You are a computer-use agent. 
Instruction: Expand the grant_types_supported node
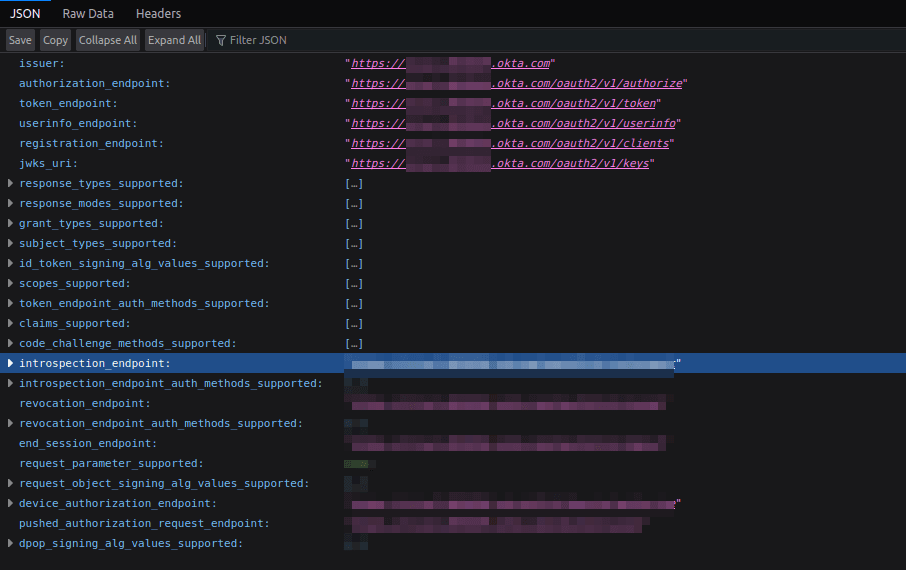[10, 224]
